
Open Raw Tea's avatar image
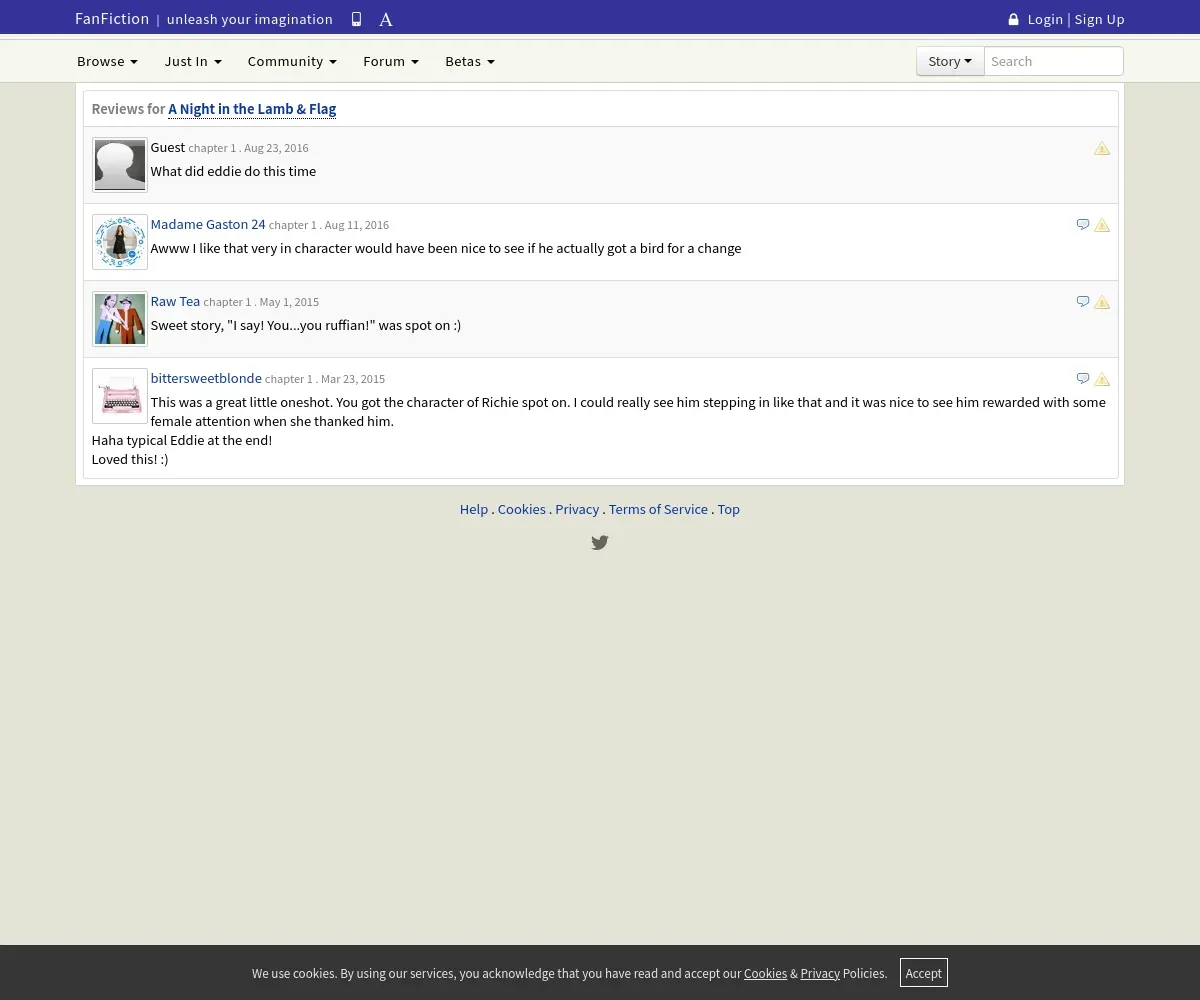coord(120,319)
